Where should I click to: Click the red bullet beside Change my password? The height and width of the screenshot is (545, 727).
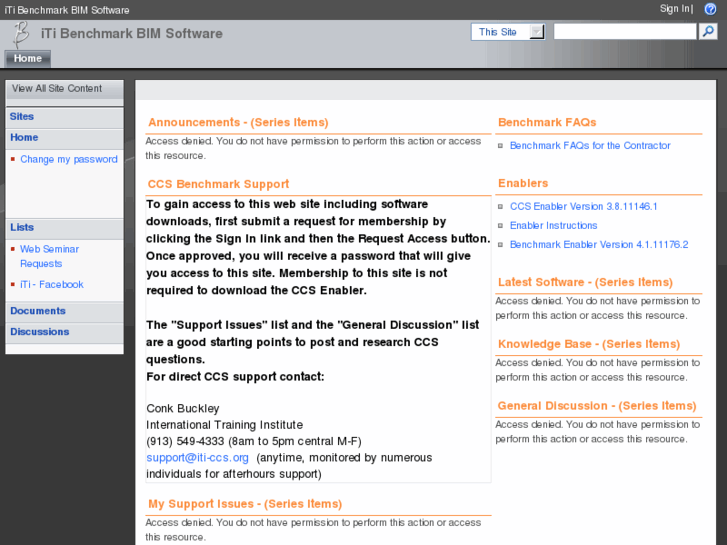coord(13,159)
